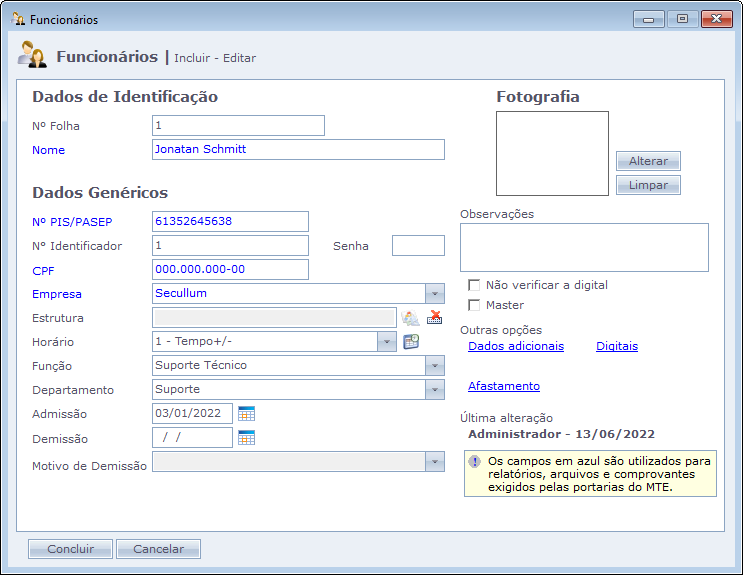Open the Demissão calendar picker
The height and width of the screenshot is (575, 743).
[x=247, y=437]
